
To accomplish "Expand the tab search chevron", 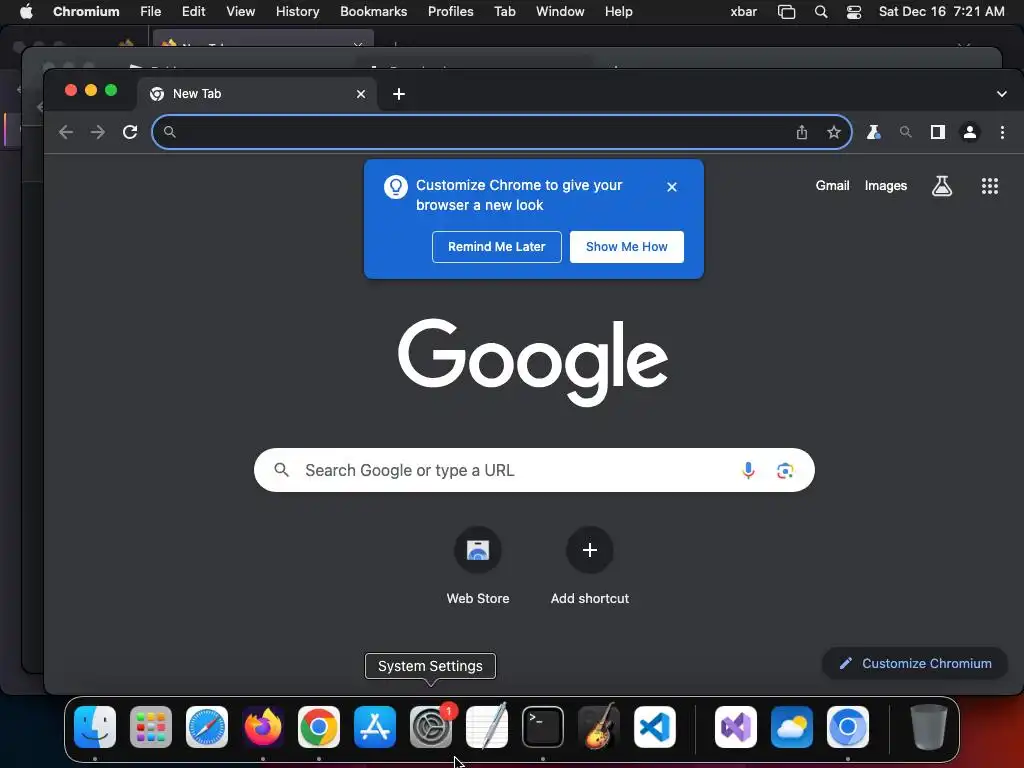I will (x=1002, y=94).
